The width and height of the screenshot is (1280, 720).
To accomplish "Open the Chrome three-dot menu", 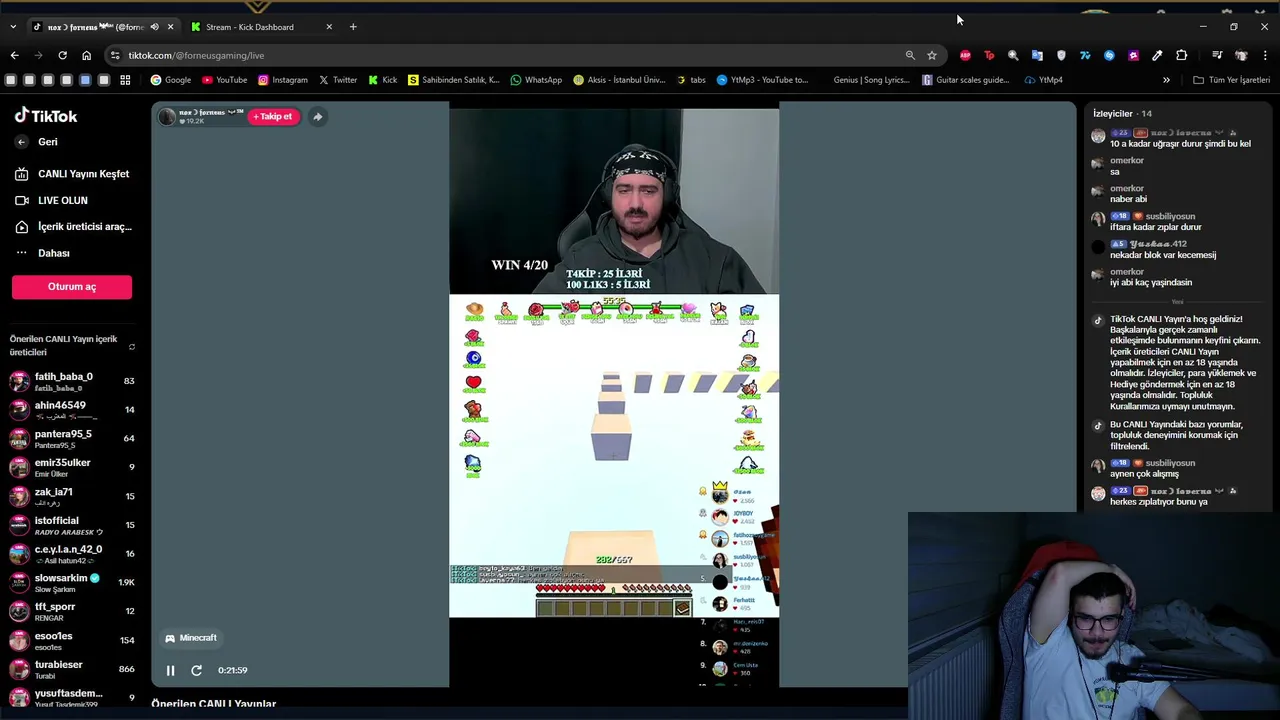I will (x=1265, y=55).
